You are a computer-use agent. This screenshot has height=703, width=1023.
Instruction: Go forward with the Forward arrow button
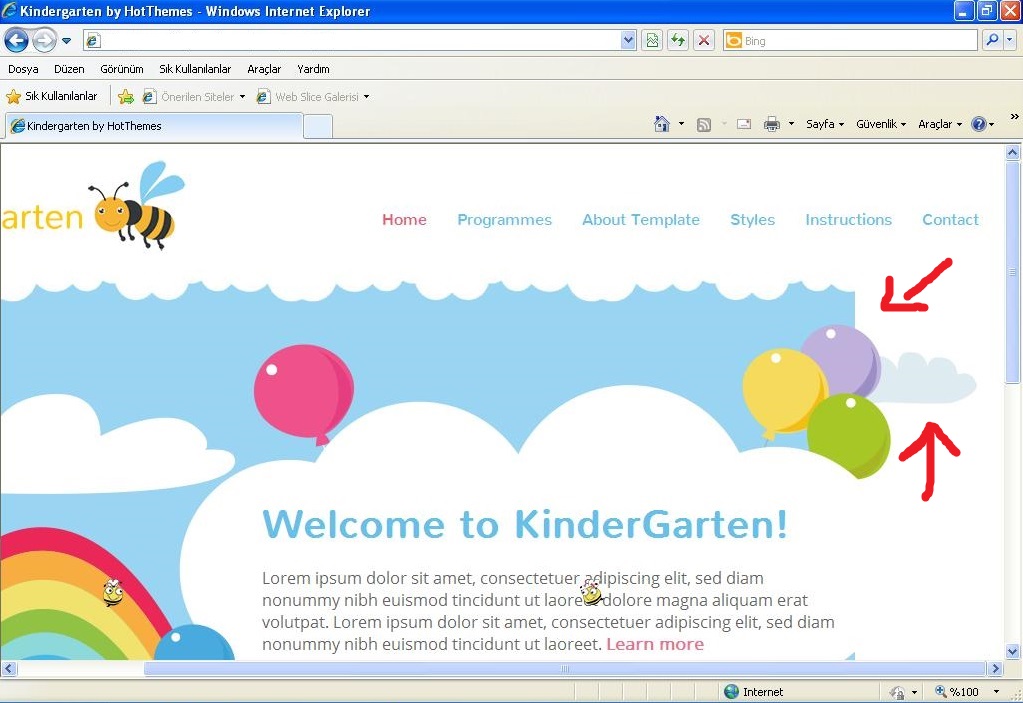pyautogui.click(x=44, y=40)
